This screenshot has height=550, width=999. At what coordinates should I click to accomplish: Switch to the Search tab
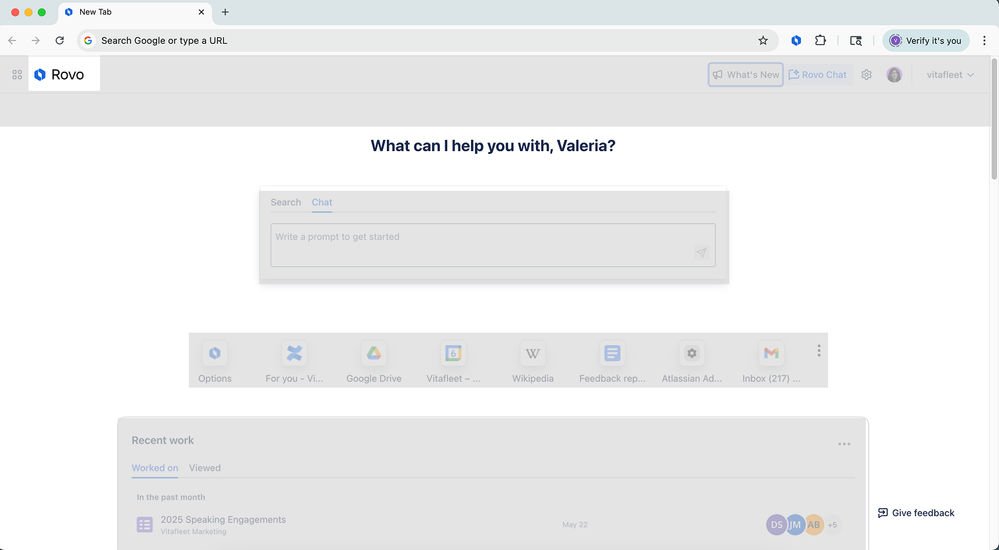(x=285, y=202)
